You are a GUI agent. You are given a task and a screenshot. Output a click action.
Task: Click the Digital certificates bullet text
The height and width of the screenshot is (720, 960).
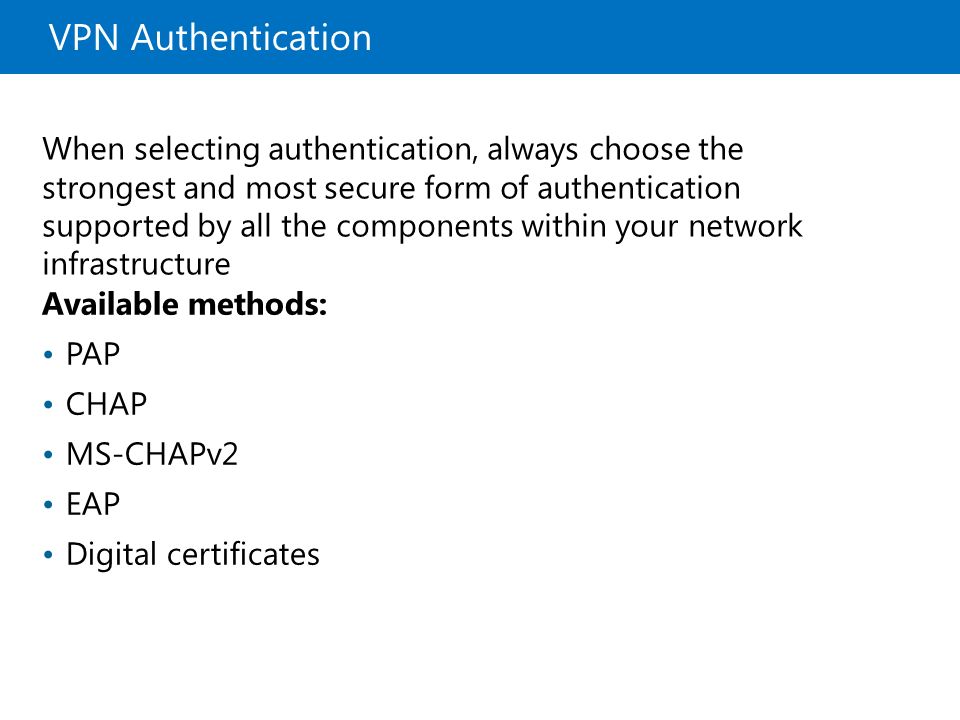(x=193, y=555)
